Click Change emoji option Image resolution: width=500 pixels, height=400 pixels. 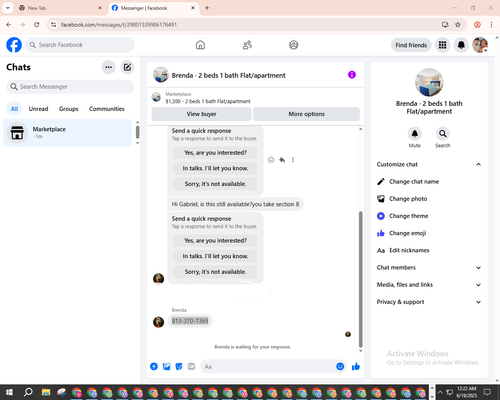(x=401, y=233)
